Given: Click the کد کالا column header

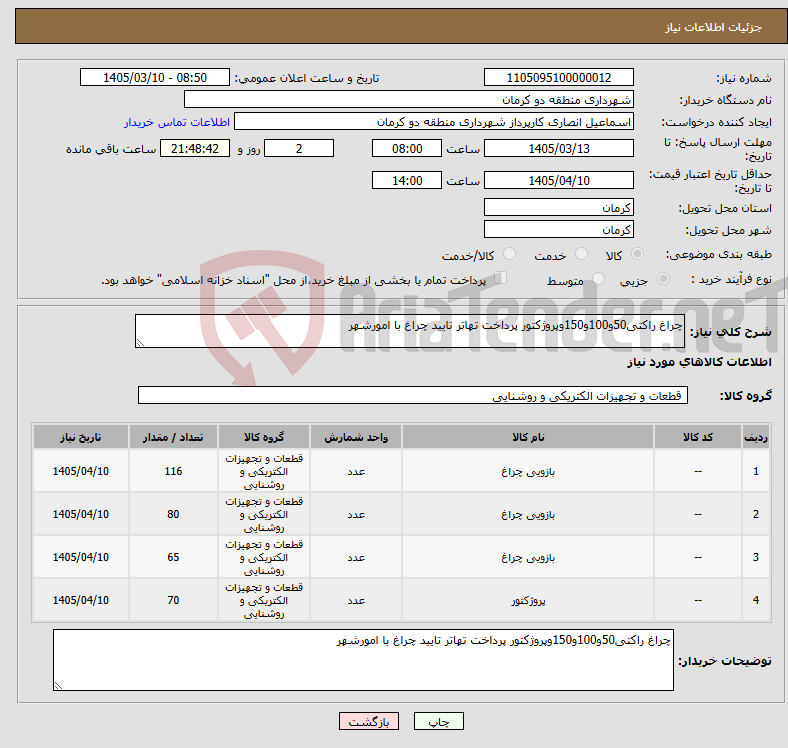Looking at the screenshot, I should pos(698,437).
